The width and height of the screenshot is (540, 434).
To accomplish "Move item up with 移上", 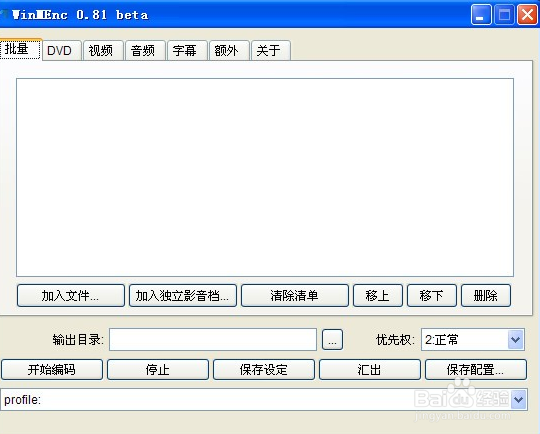I will (378, 296).
